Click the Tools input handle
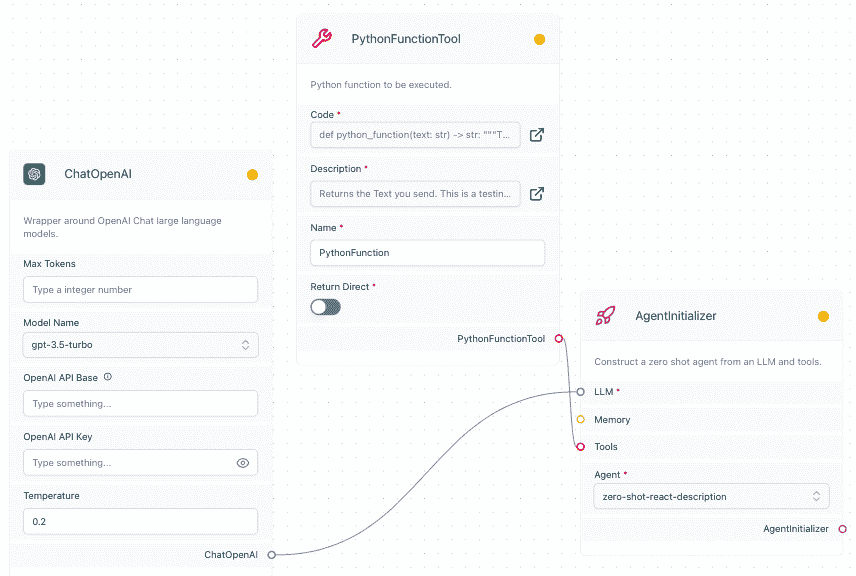 pyautogui.click(x=580, y=447)
